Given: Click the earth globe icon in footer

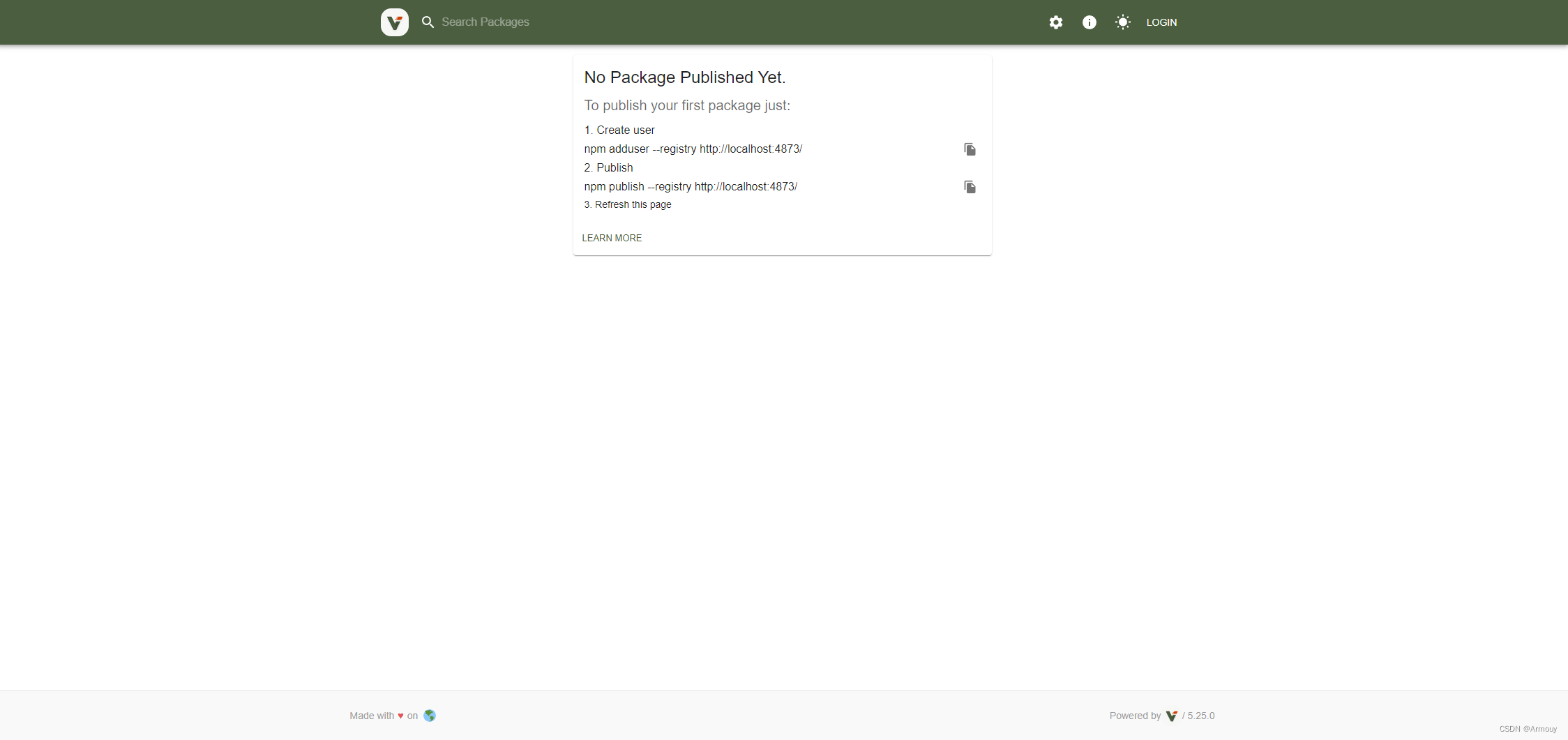Looking at the screenshot, I should (430, 716).
